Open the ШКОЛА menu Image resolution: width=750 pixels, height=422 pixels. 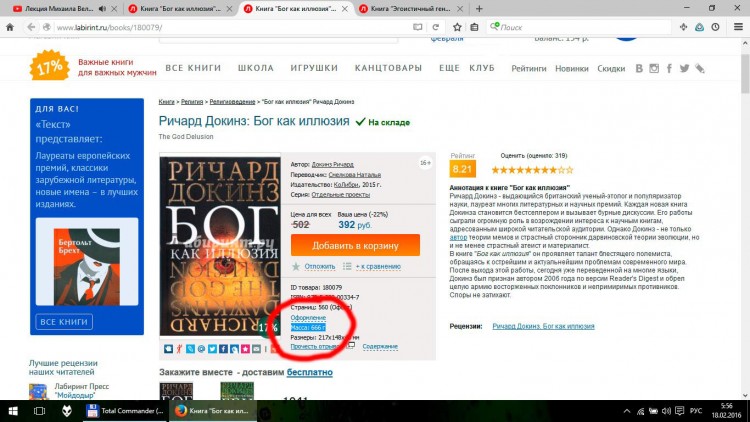coord(256,68)
